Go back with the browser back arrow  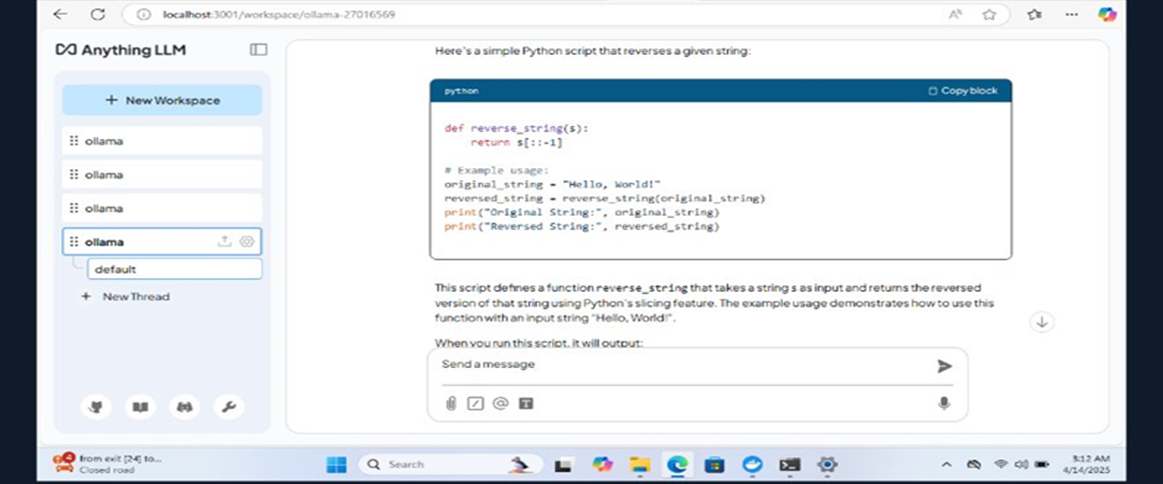(61, 14)
